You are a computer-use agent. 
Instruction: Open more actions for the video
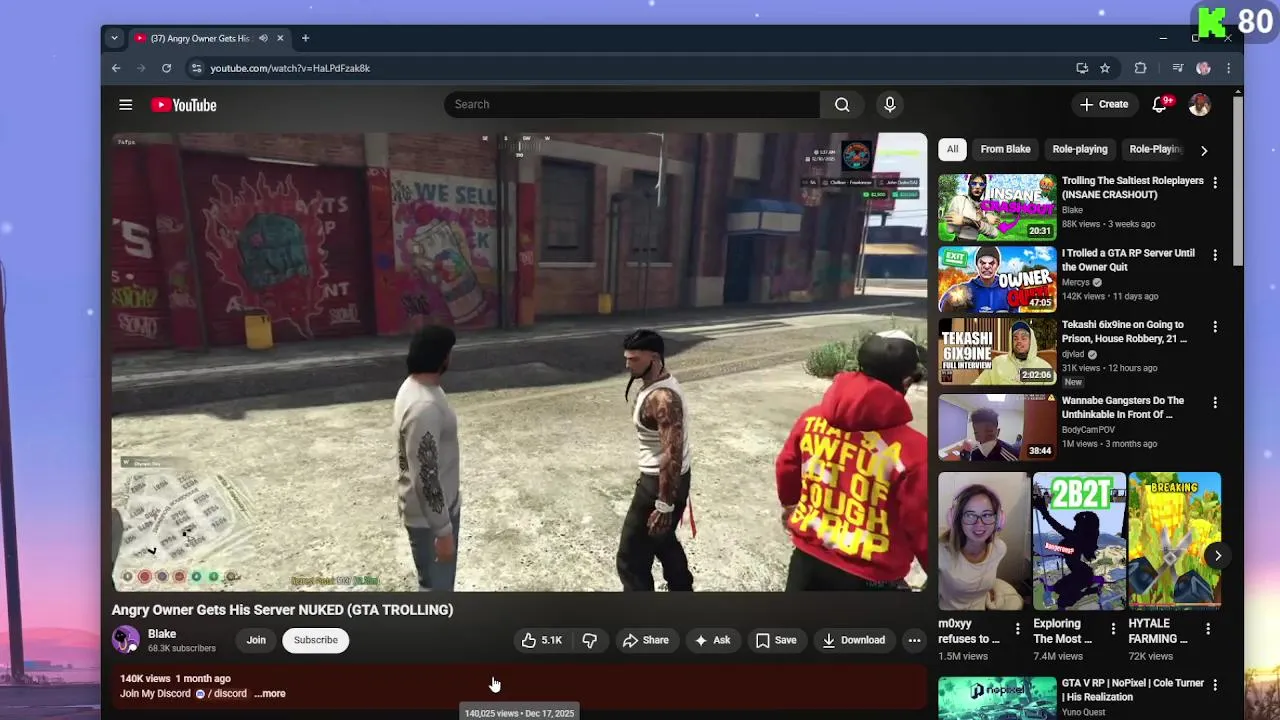coord(914,640)
